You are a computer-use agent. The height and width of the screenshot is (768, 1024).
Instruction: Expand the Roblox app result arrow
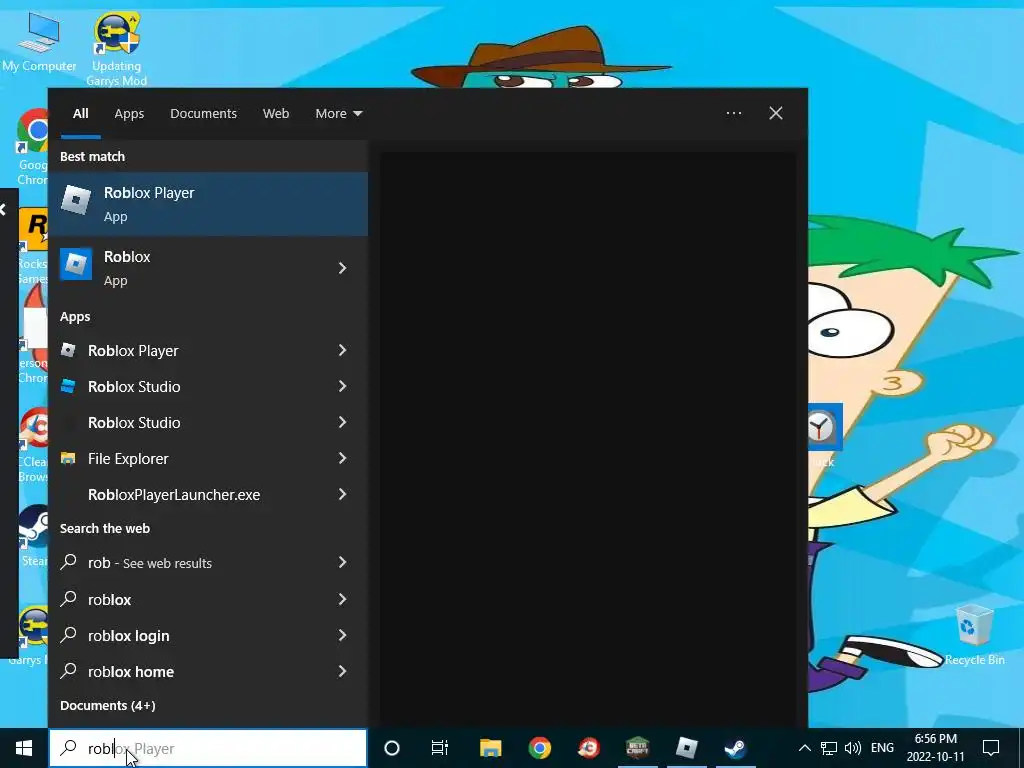342,268
